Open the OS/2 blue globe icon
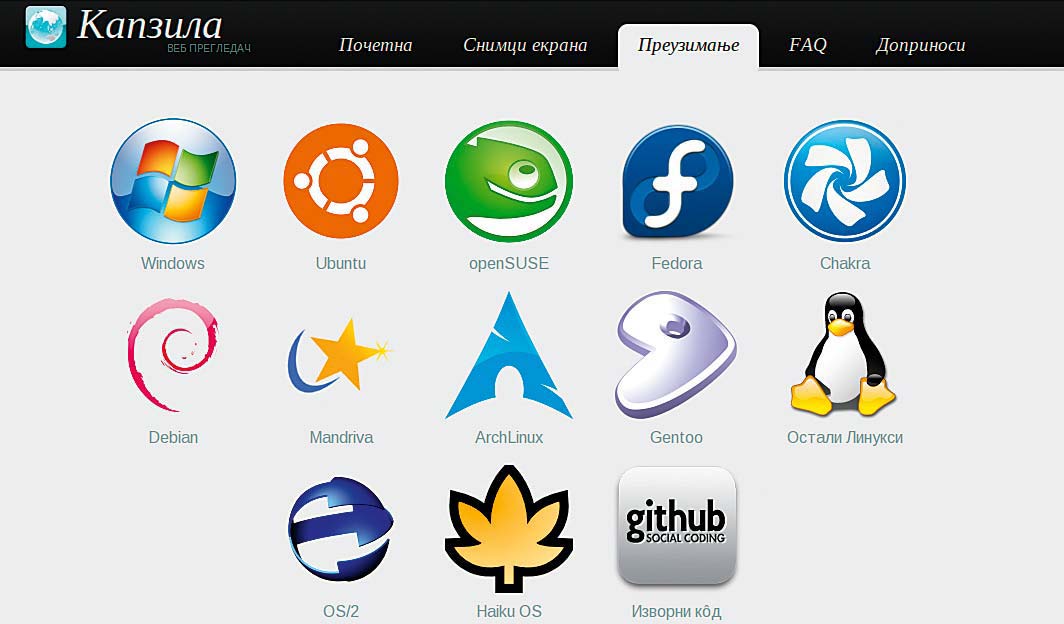Viewport: 1064px width, 624px height. 341,529
